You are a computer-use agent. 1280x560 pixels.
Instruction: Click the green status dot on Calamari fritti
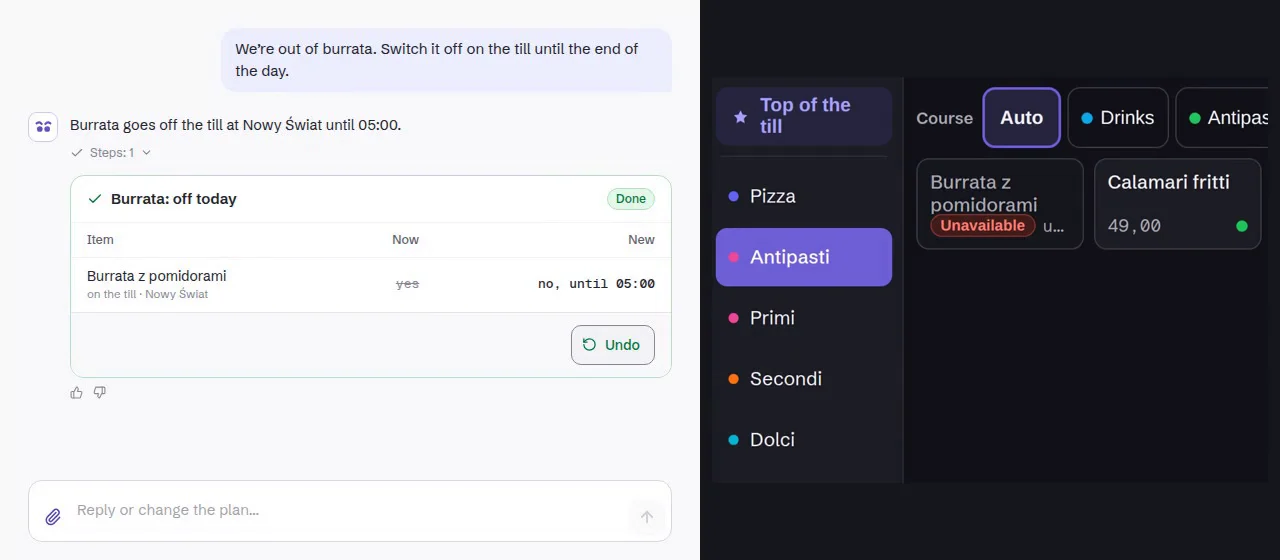pos(1242,226)
